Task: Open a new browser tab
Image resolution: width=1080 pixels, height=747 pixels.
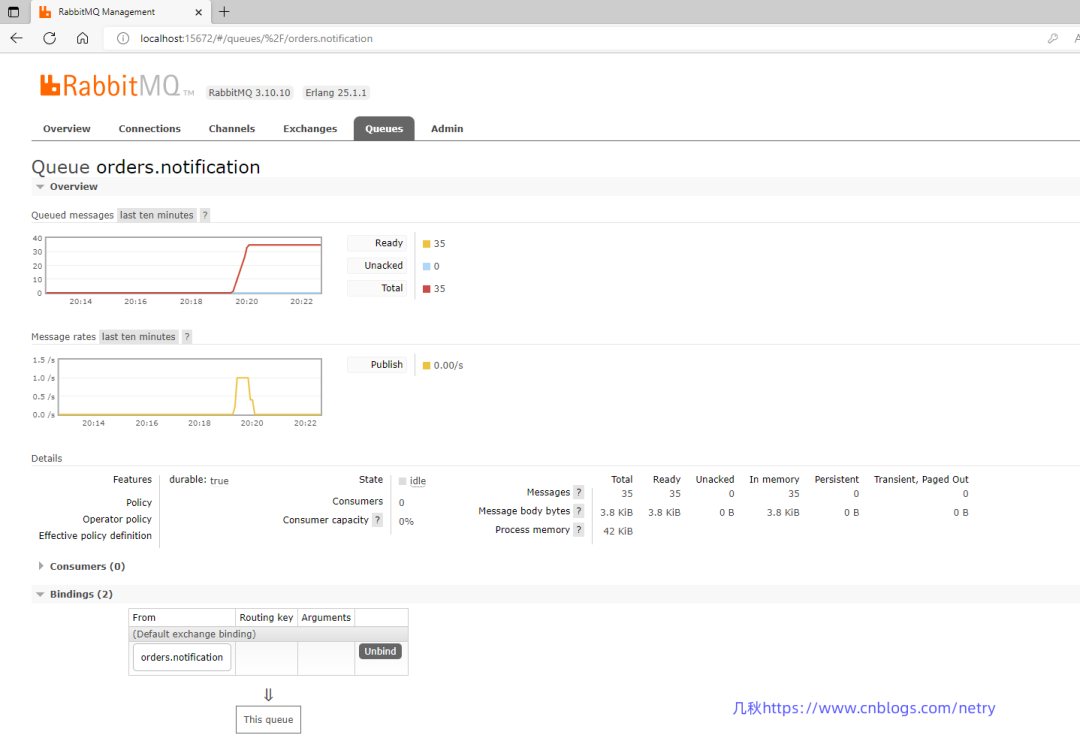Action: click(224, 12)
